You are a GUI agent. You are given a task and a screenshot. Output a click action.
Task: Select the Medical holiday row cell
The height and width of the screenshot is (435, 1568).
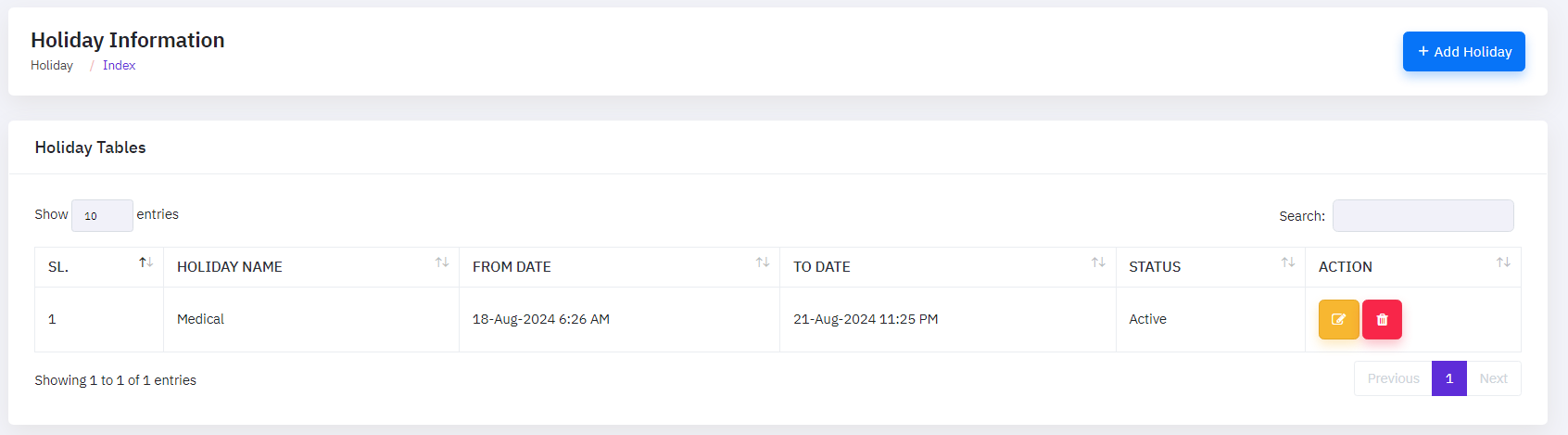click(x=201, y=319)
